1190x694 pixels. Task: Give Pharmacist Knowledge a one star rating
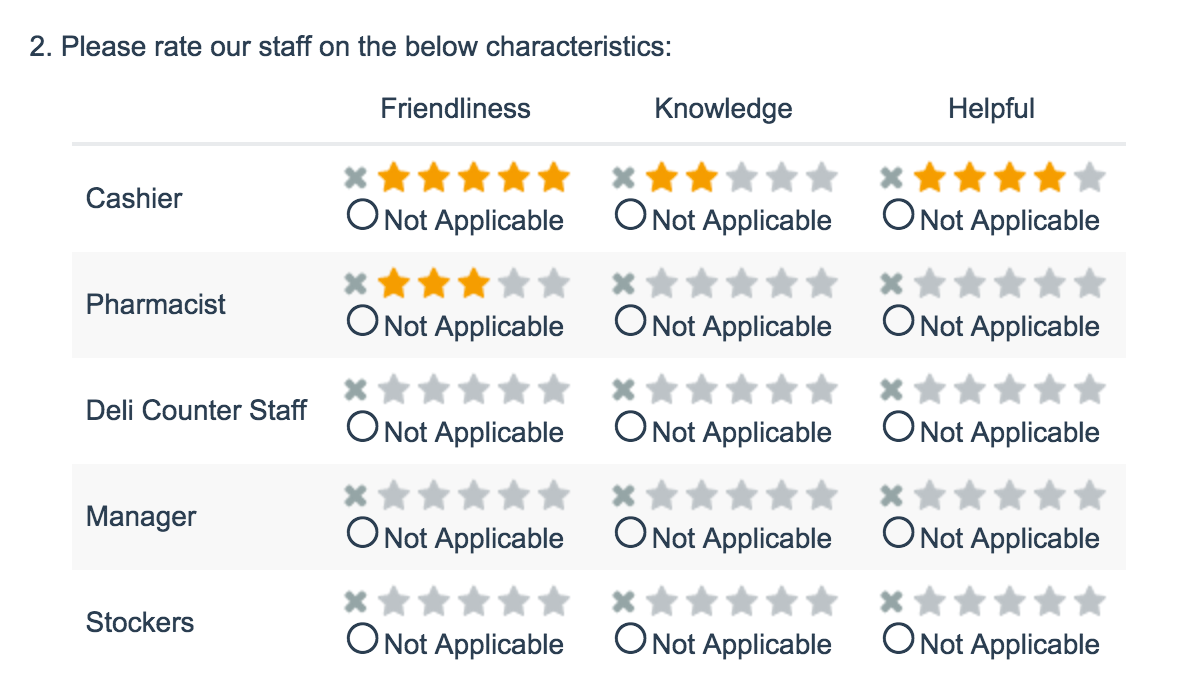tap(661, 285)
